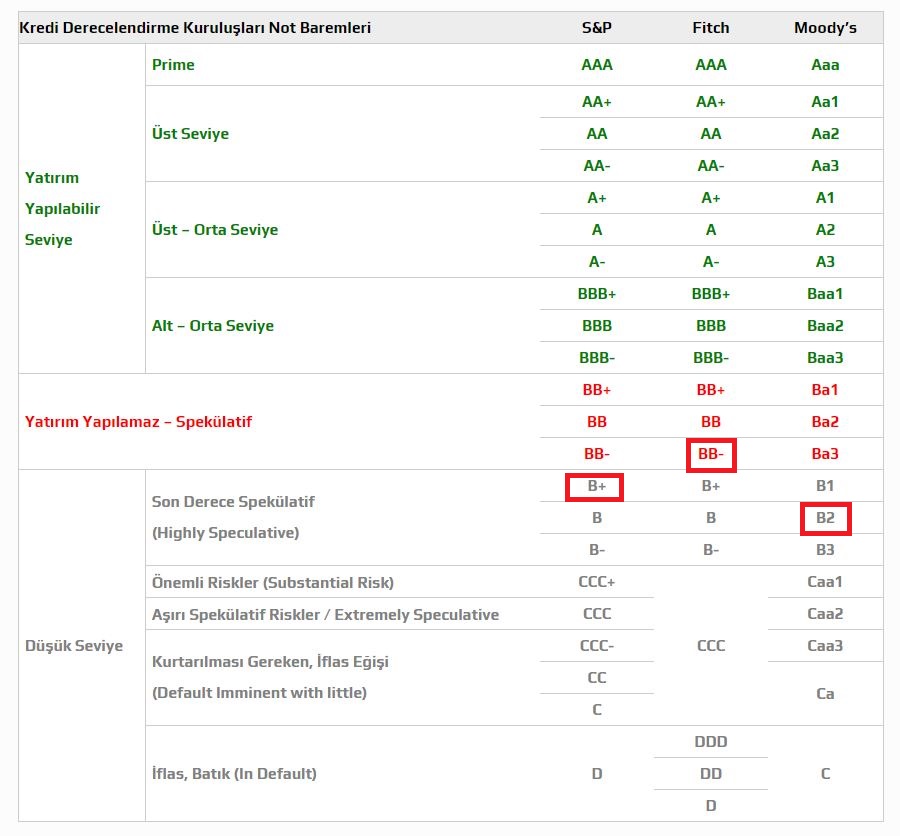This screenshot has height=836, width=900.
Task: Select "A+" in the S&P column
Action: pyautogui.click(x=596, y=198)
